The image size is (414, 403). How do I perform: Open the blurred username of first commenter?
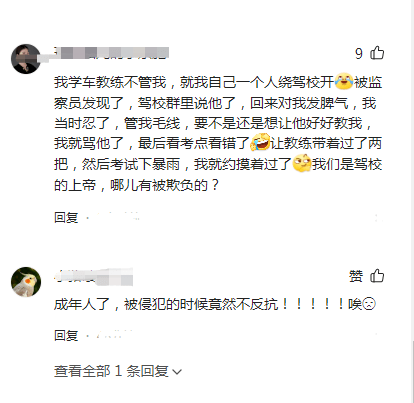pyautogui.click(x=112, y=53)
